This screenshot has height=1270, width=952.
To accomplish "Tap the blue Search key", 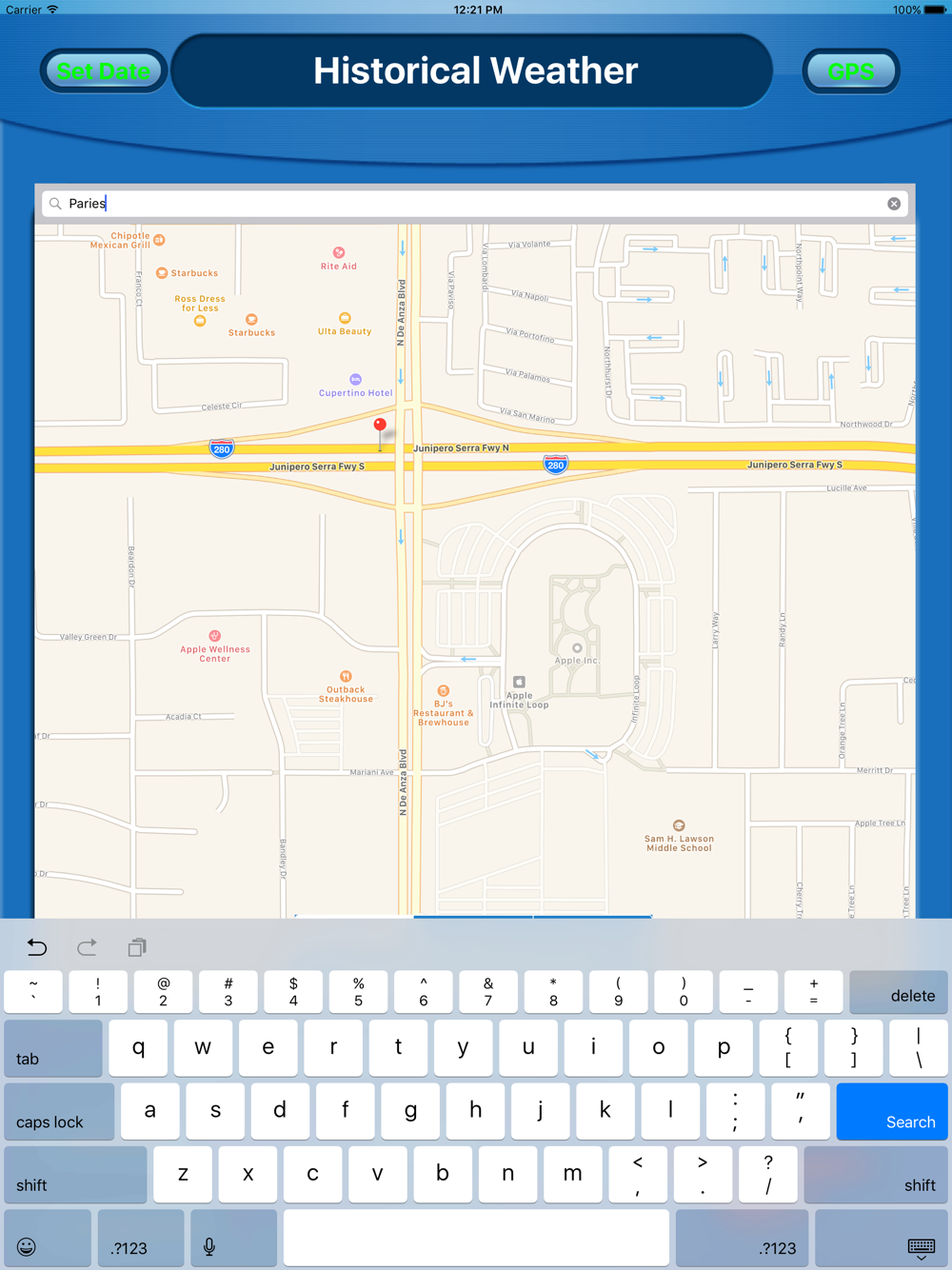I will pyautogui.click(x=892, y=1111).
